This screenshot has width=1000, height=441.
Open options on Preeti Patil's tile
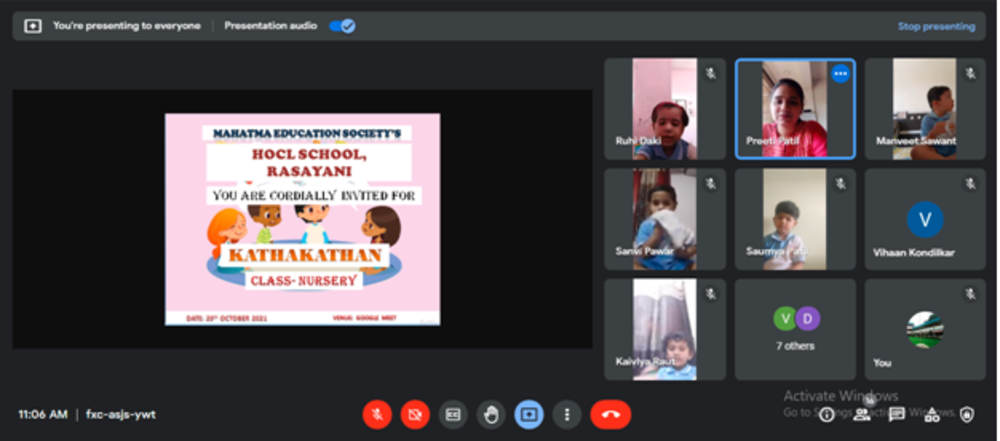(840, 74)
